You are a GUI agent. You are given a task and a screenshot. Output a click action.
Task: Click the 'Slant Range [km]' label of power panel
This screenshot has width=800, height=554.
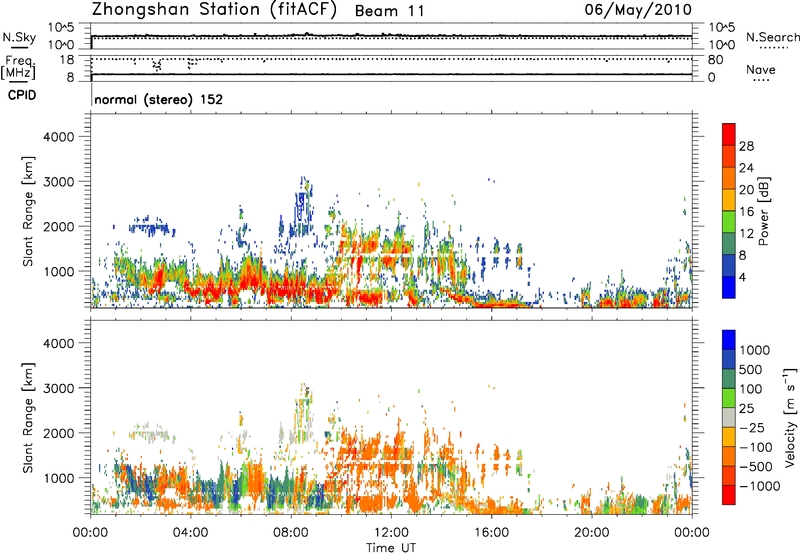[28, 212]
